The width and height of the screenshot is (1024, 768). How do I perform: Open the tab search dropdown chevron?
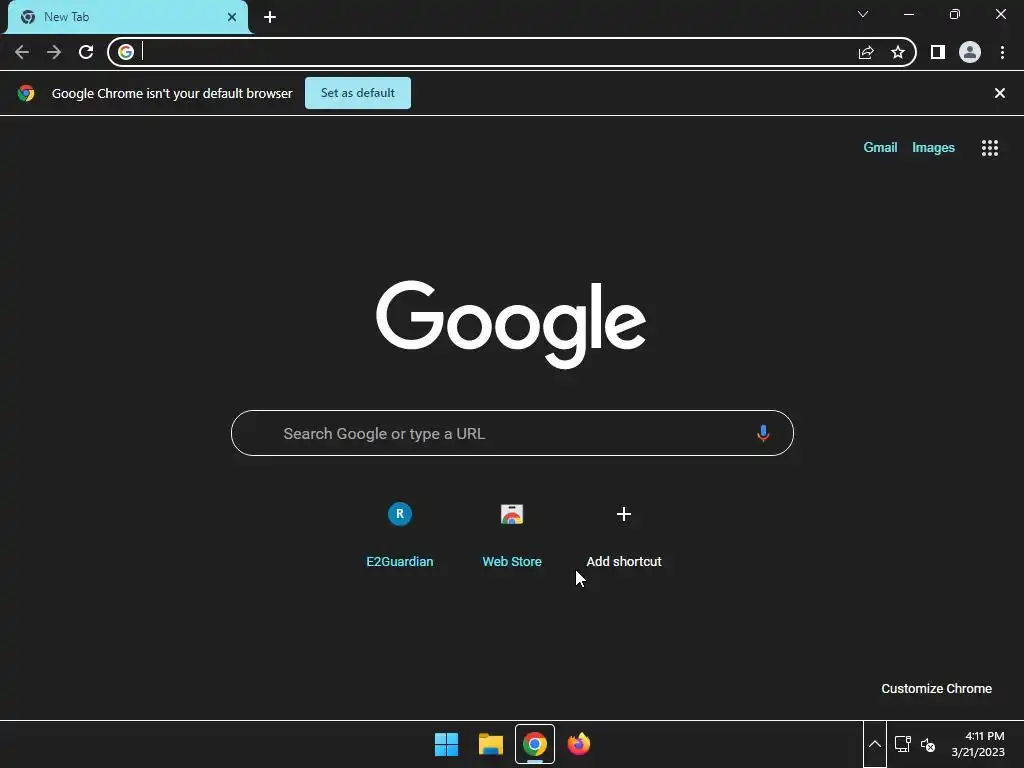pos(863,14)
